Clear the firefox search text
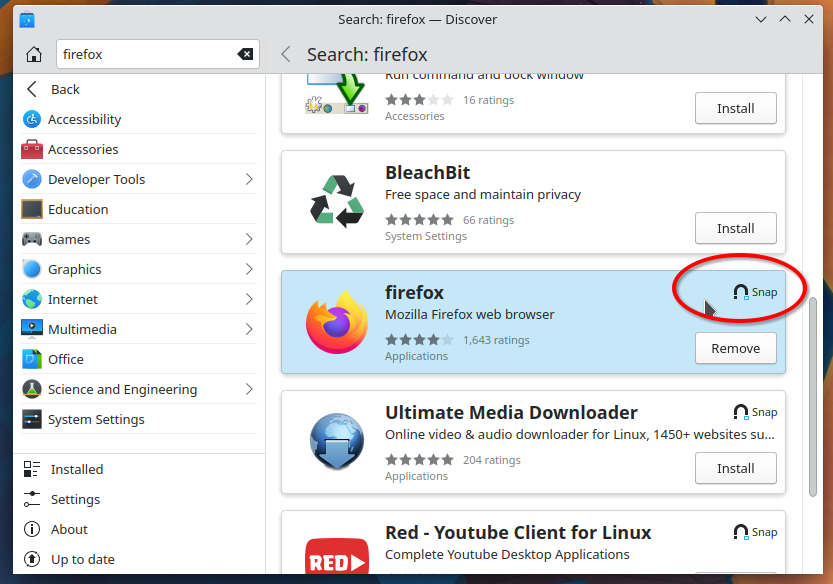The height and width of the screenshot is (584, 833). [245, 54]
